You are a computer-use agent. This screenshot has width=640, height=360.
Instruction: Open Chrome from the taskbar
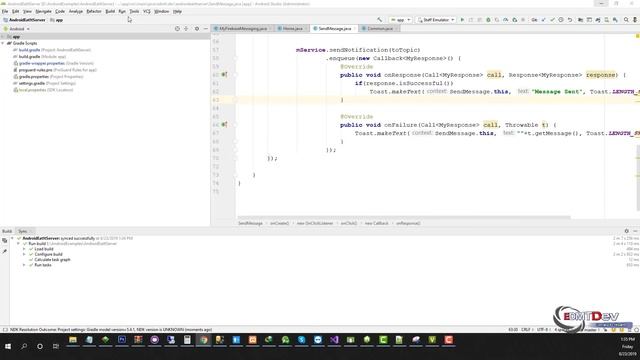click(x=203, y=340)
